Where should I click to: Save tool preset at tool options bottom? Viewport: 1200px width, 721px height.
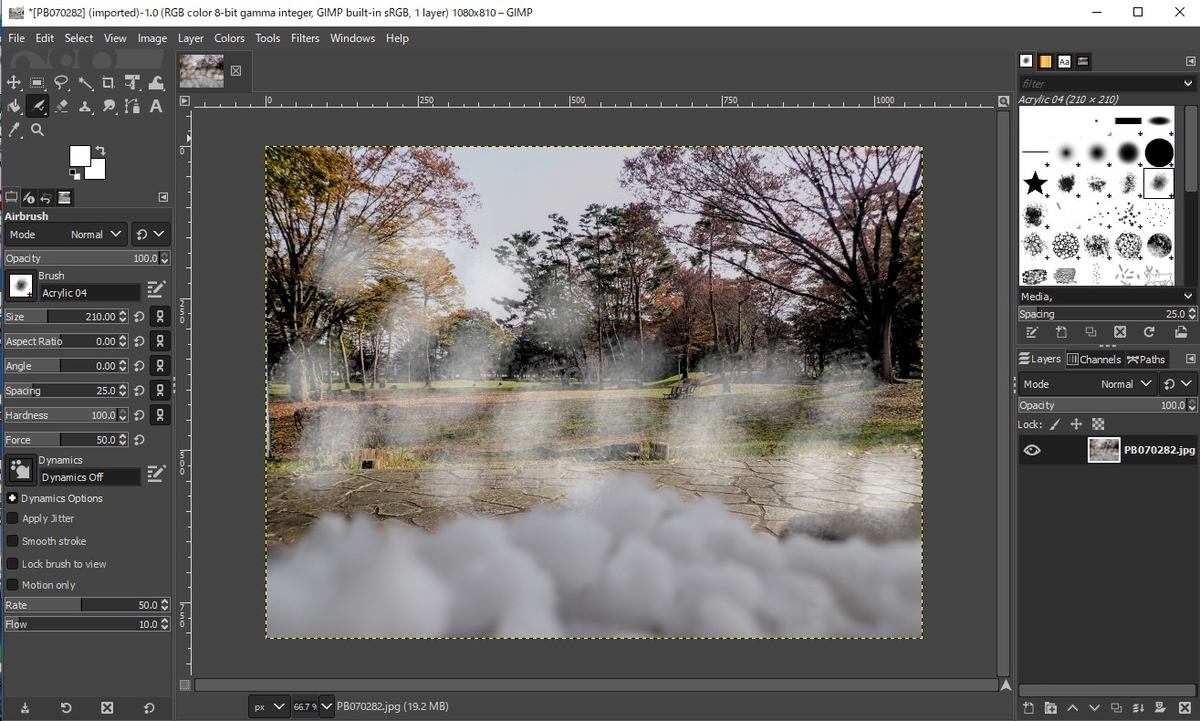pos(25,708)
